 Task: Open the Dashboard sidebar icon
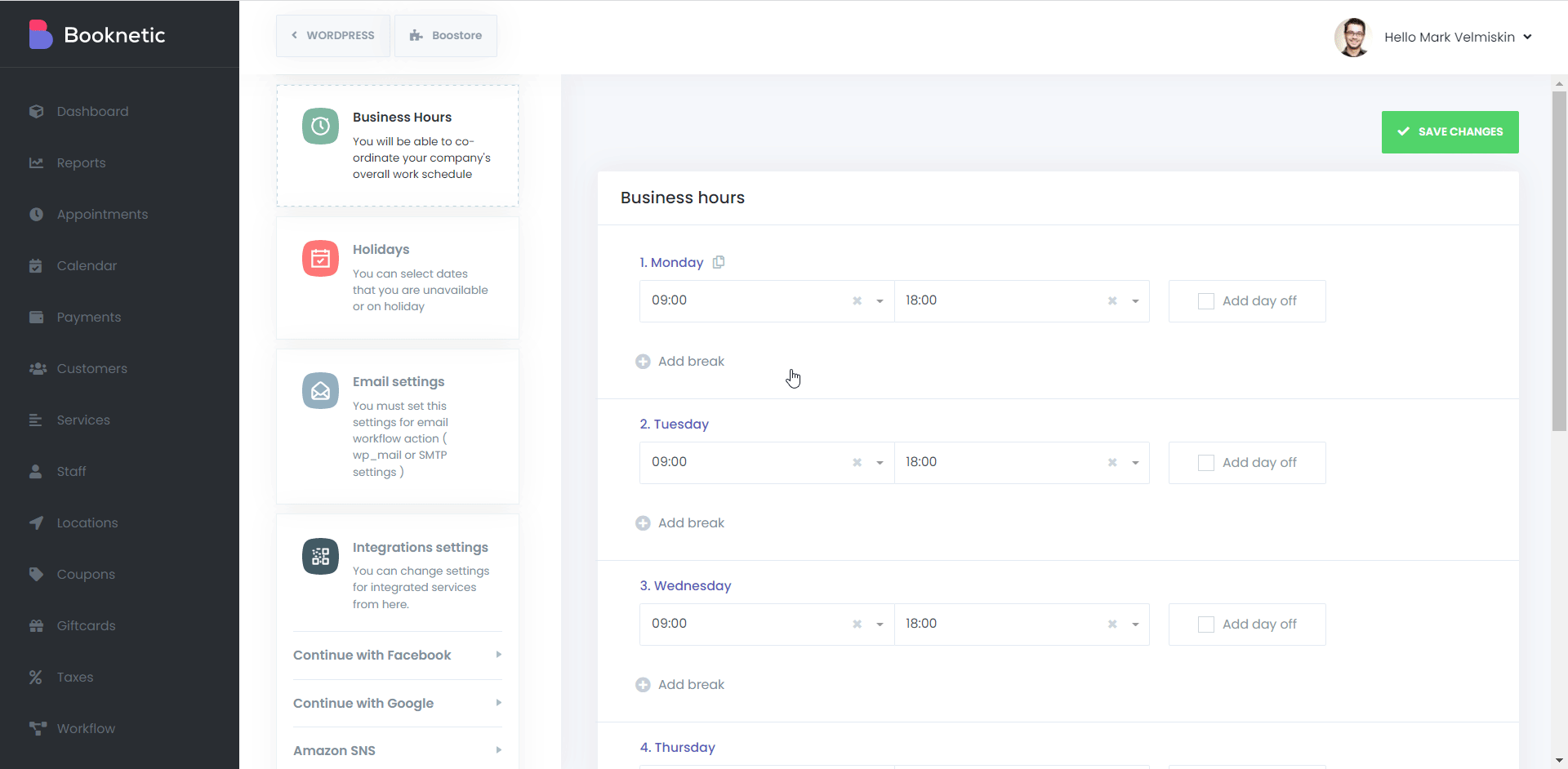36,111
